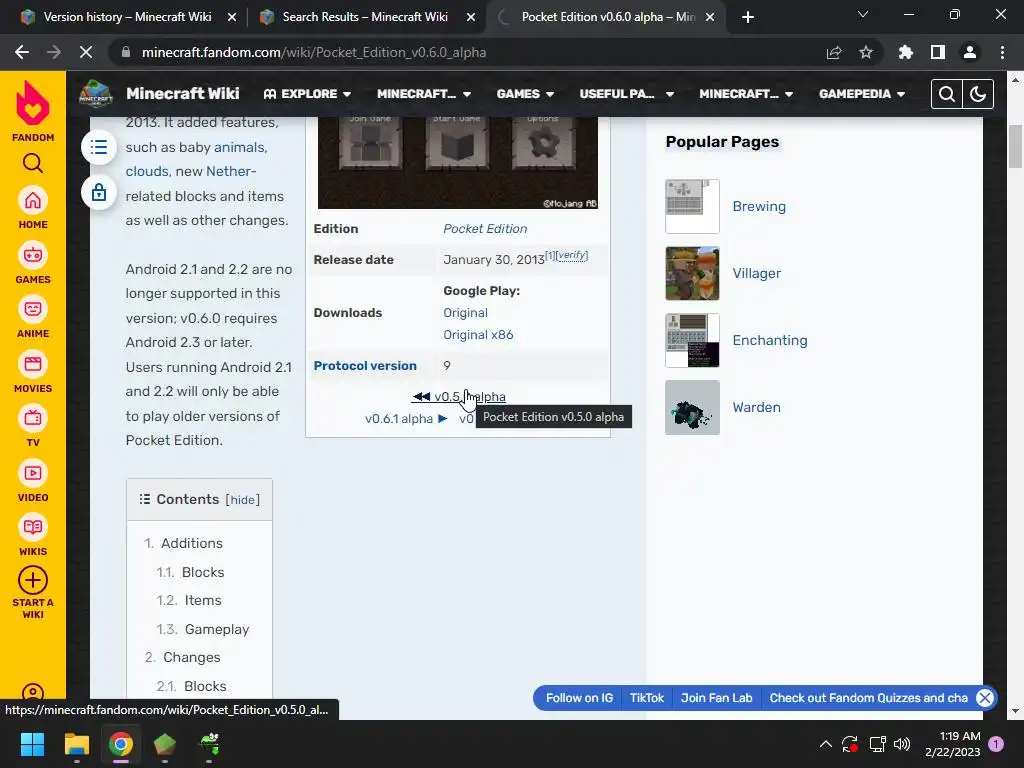Screen dimensions: 1024x768
Task: Open the Chrome tab search chevron
Action: (x=863, y=14)
